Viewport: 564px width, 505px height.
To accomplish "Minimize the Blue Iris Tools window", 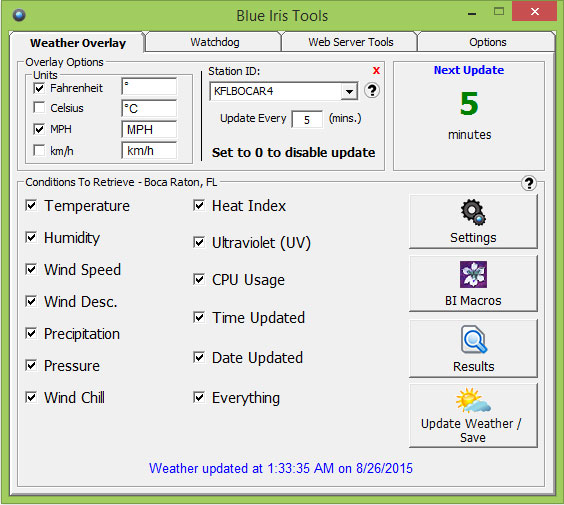I will coord(472,13).
